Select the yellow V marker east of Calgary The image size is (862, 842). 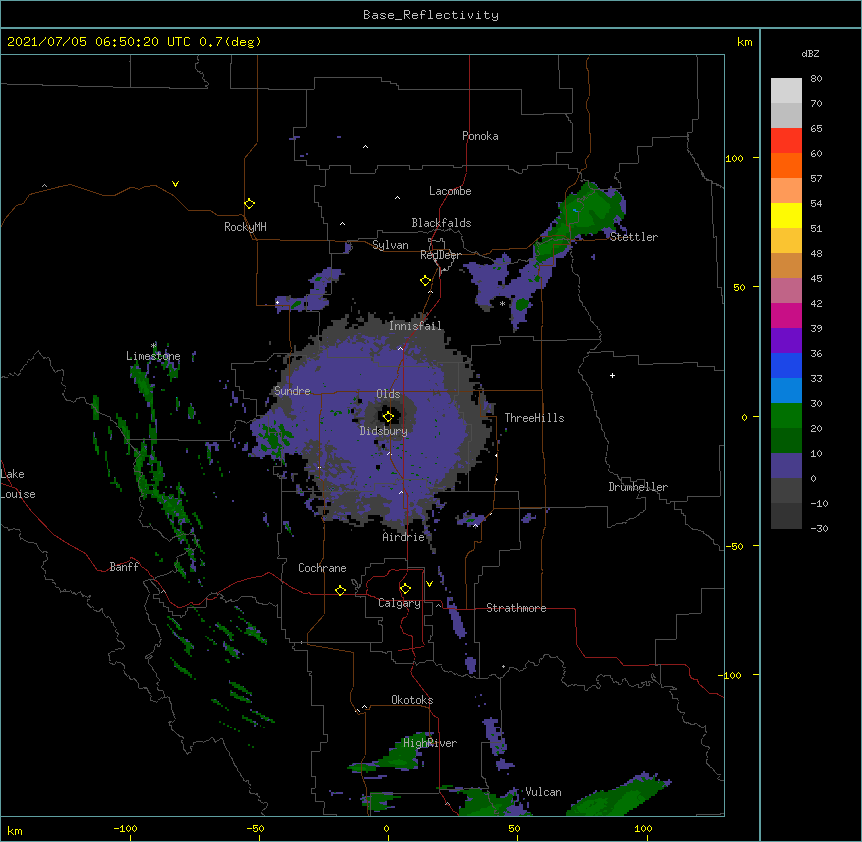429,584
